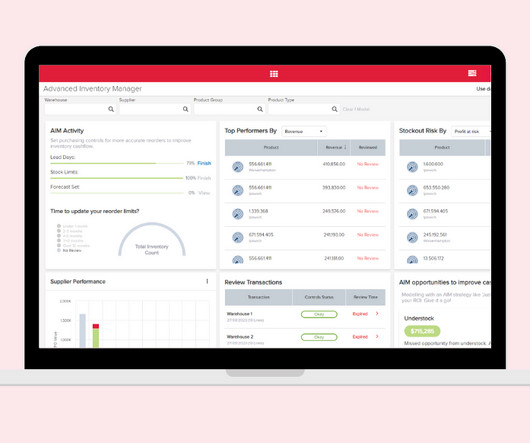Click the Product Group search icon
The image size is (530, 443).
point(260,109)
